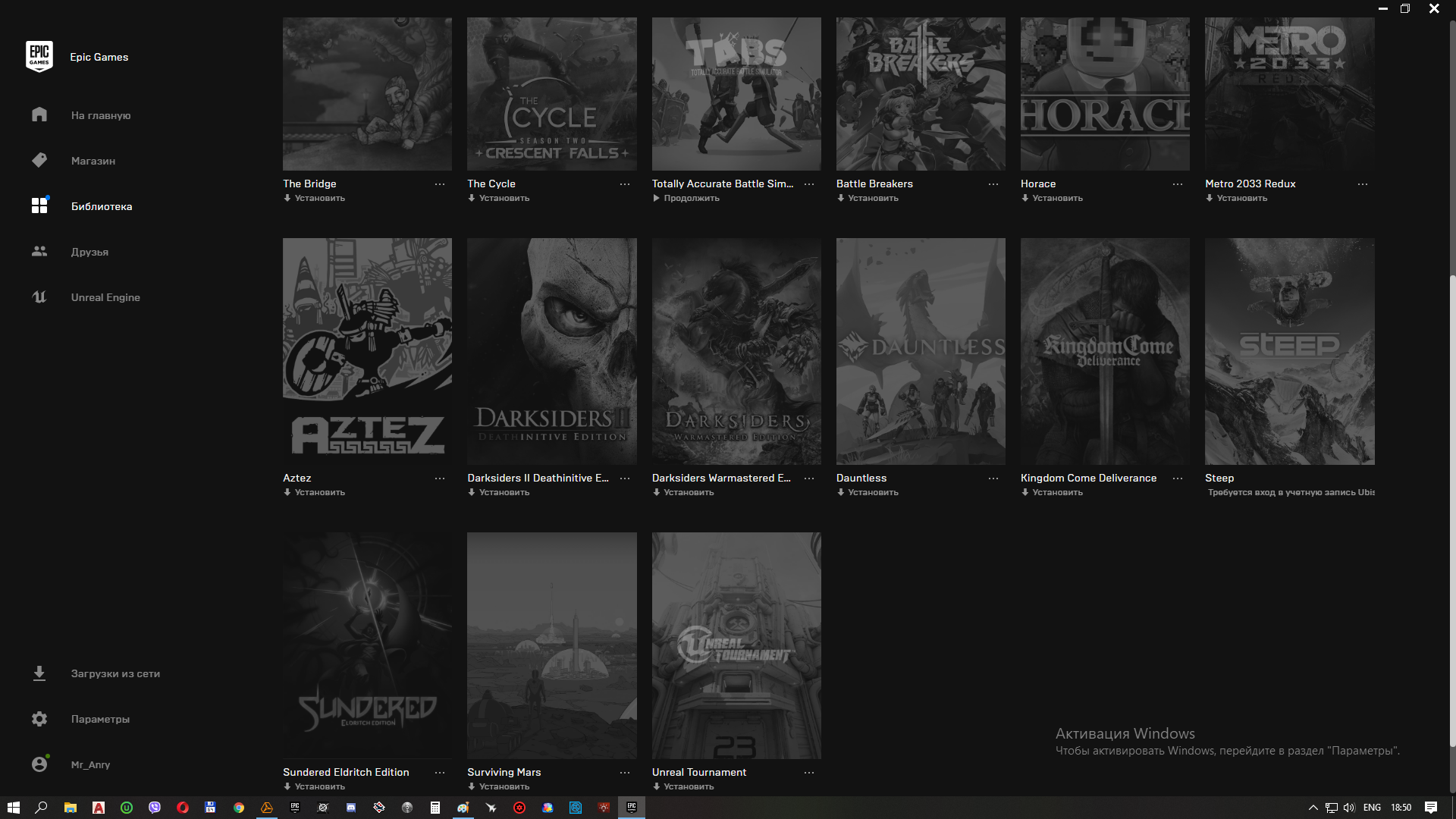Open options menu for Sundered Eldritch Edition
Viewport: 1456px width, 819px height.
(440, 773)
